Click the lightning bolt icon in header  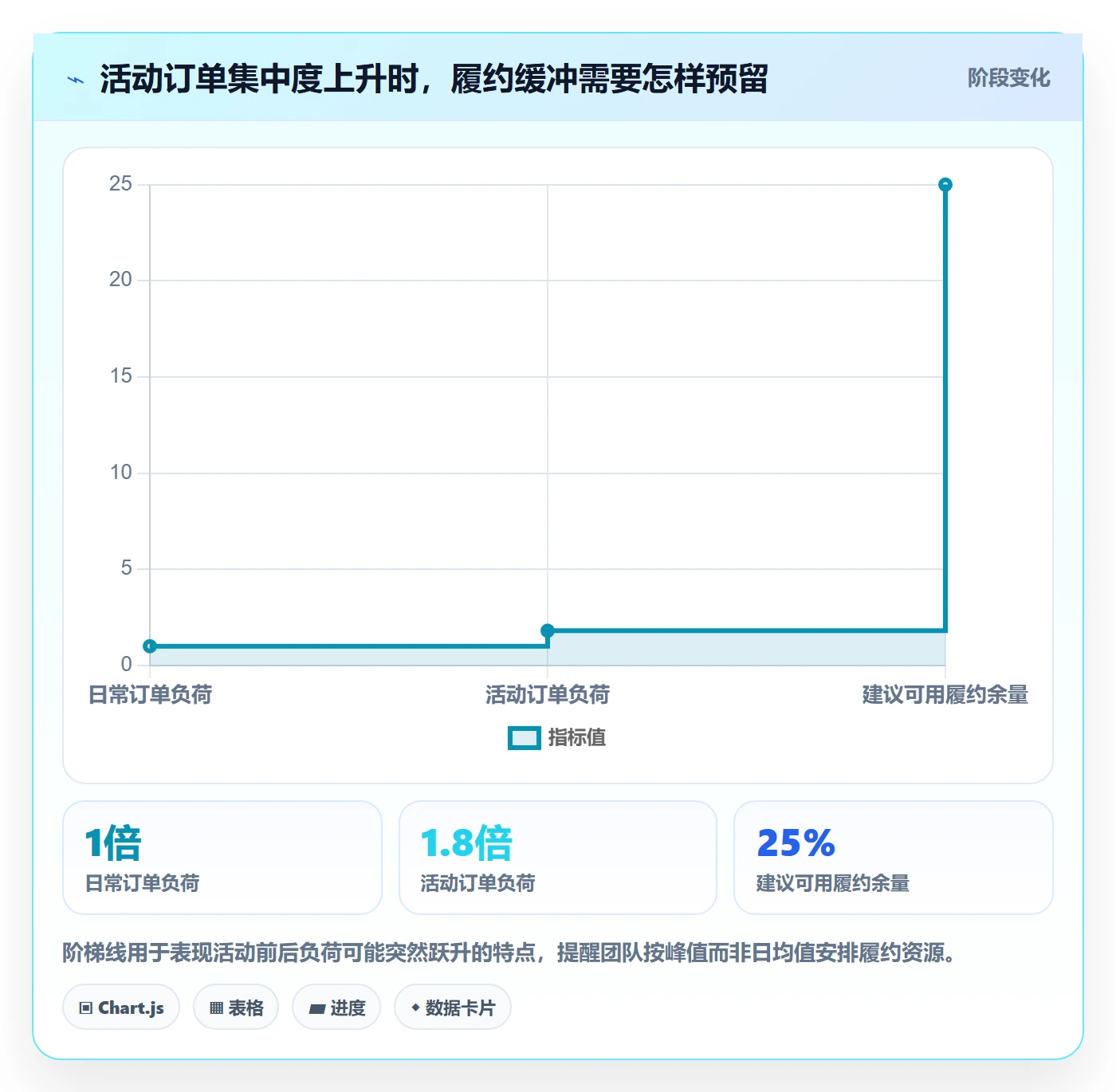click(76, 80)
